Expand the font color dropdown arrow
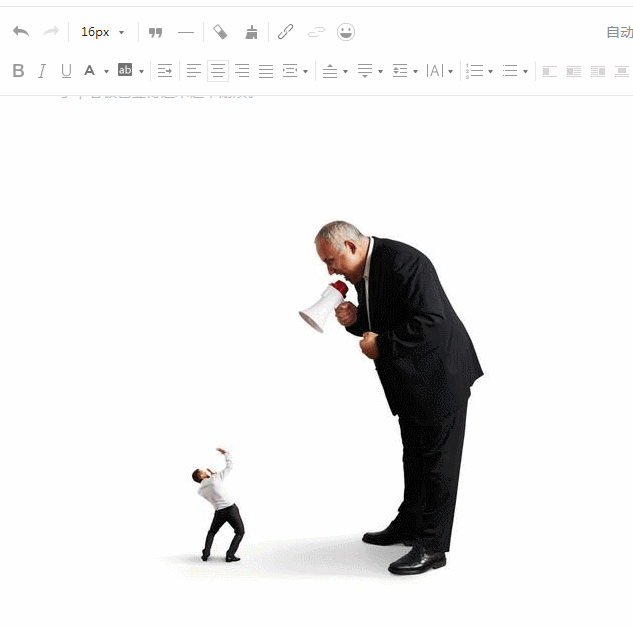633x626 pixels. click(106, 71)
